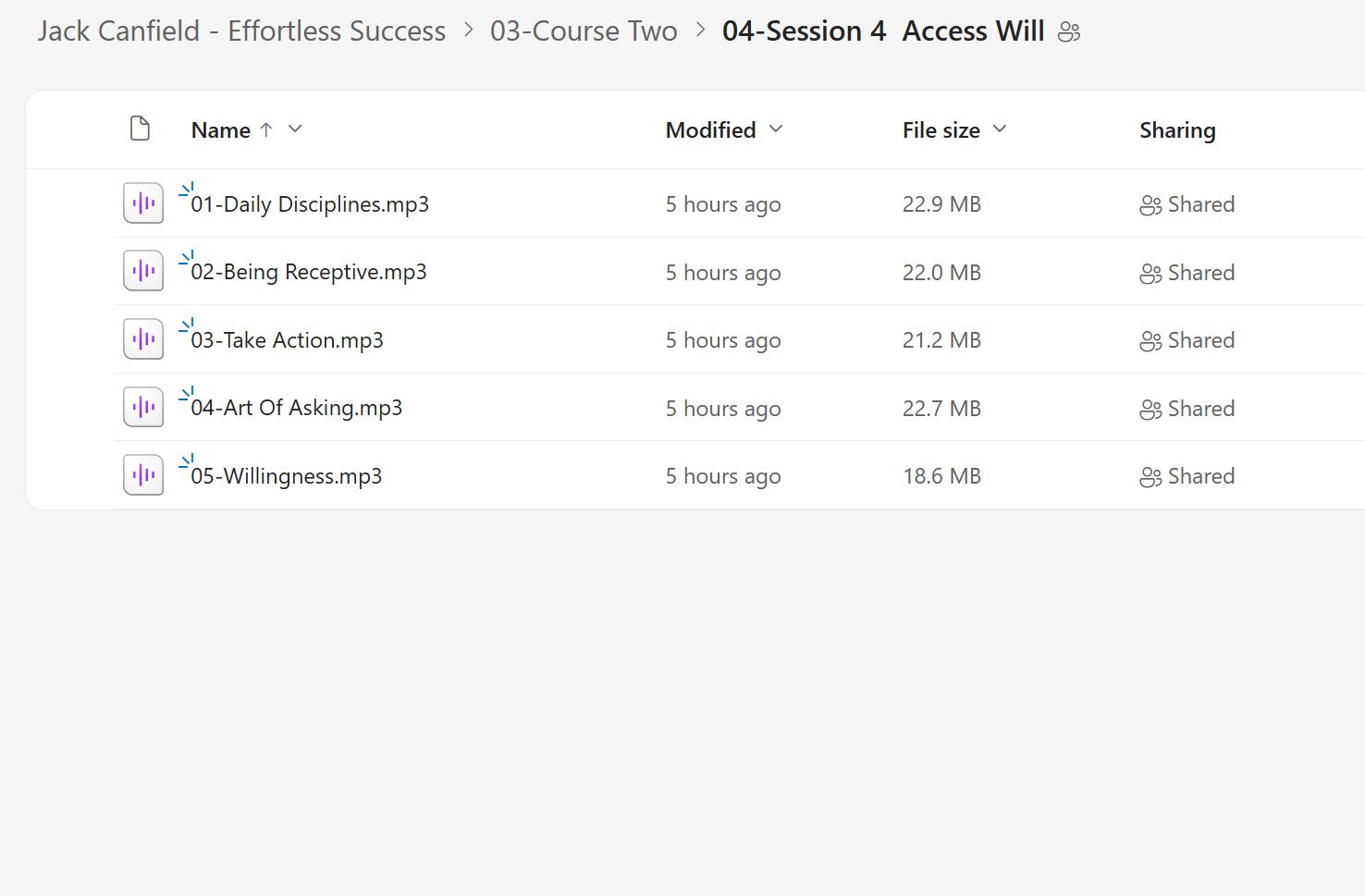Click the ascending sort arrow beside Name
Screen dimensions: 1365x896
(x=266, y=129)
